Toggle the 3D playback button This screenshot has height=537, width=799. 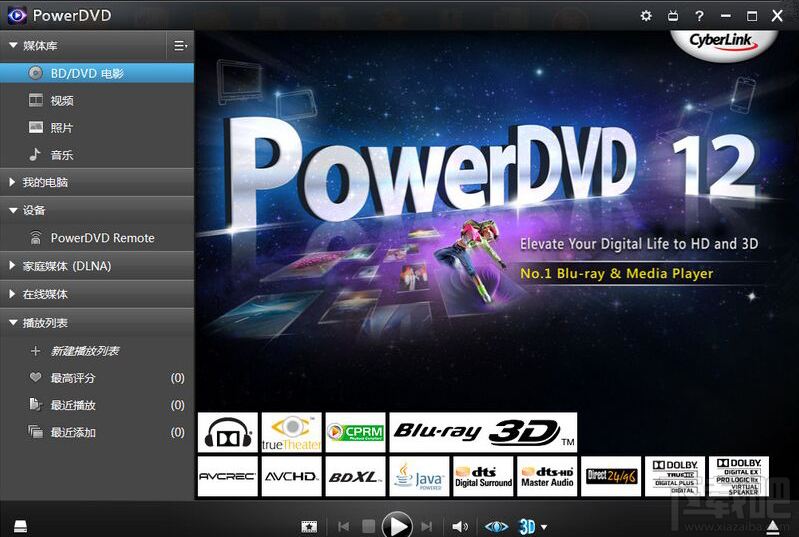click(527, 526)
